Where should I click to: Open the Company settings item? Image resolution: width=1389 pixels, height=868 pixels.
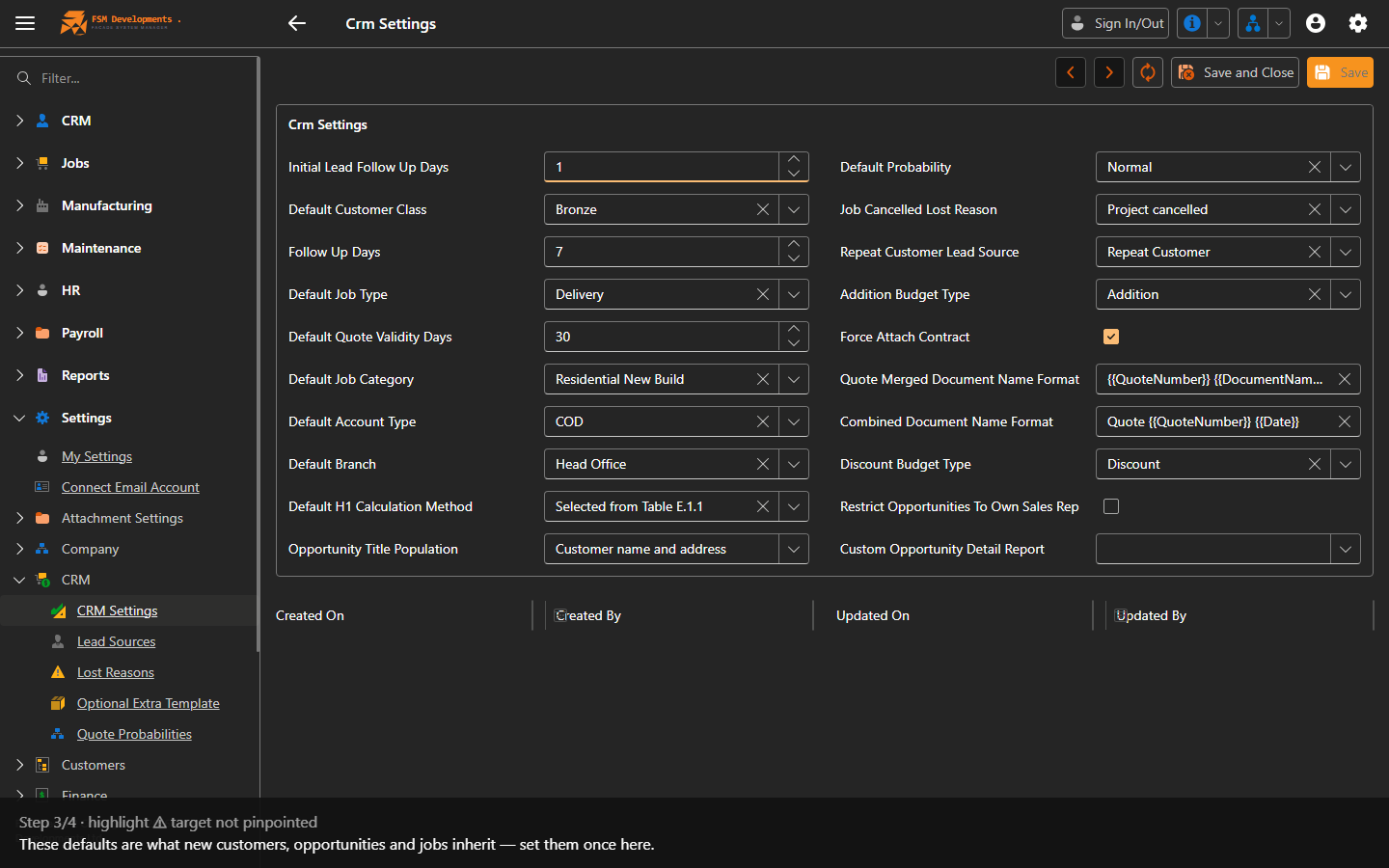click(x=90, y=549)
